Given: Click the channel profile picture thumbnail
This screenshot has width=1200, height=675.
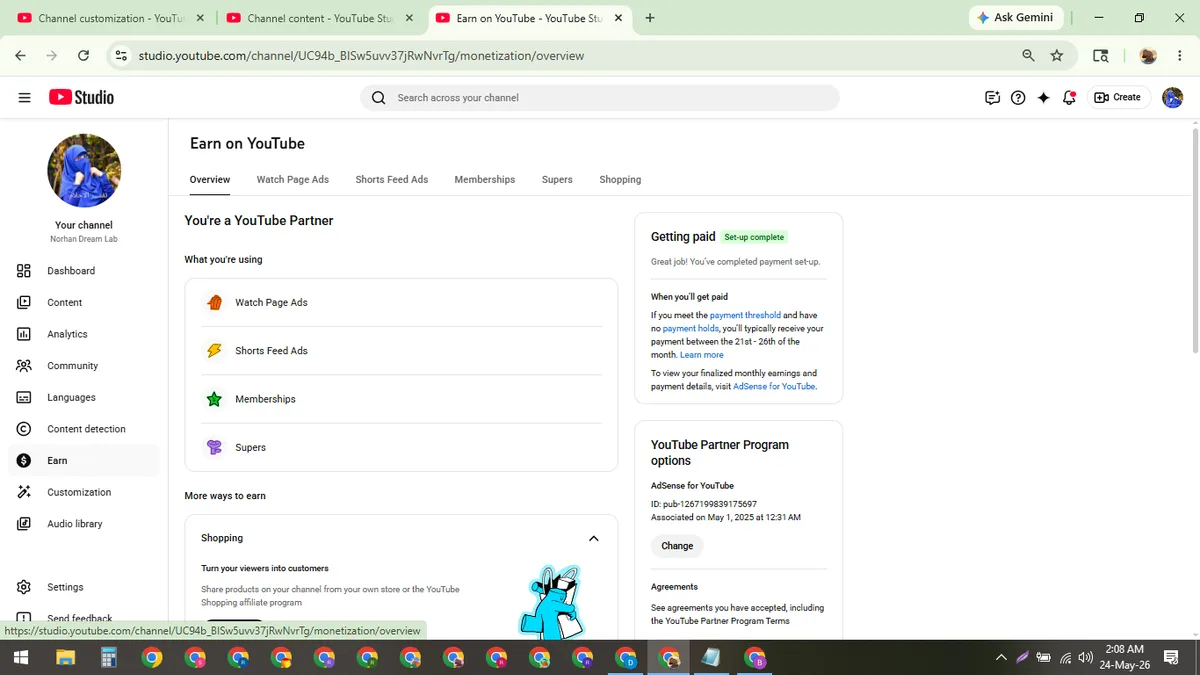Looking at the screenshot, I should pos(84,171).
